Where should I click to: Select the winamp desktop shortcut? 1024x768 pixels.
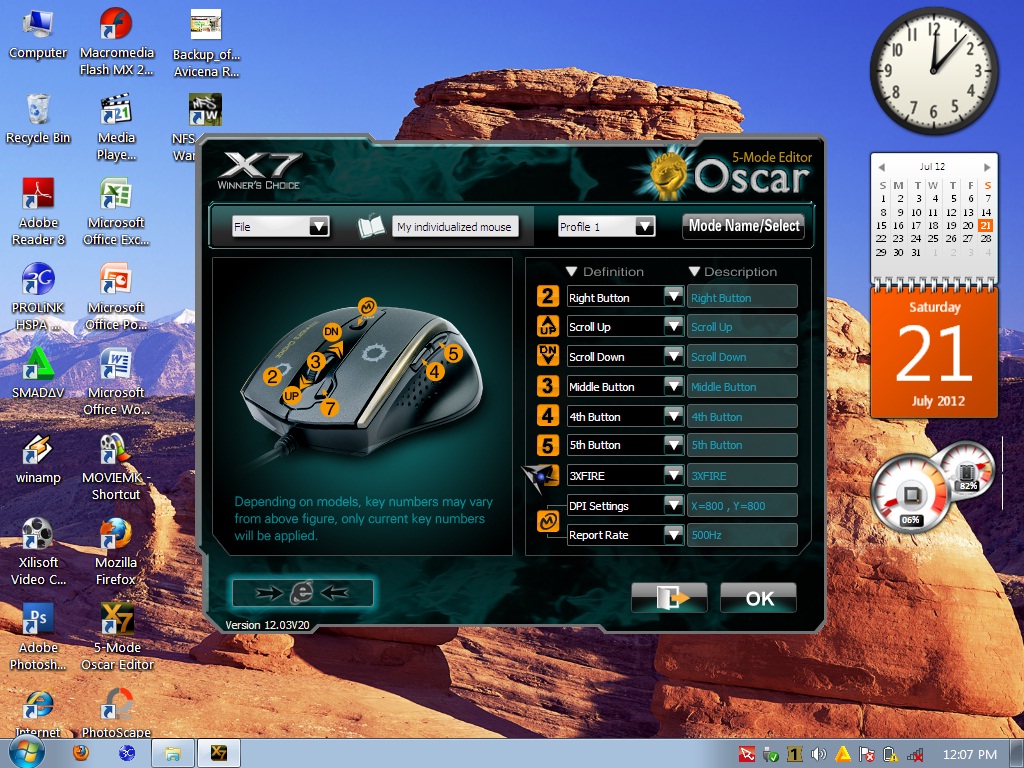pyautogui.click(x=38, y=458)
